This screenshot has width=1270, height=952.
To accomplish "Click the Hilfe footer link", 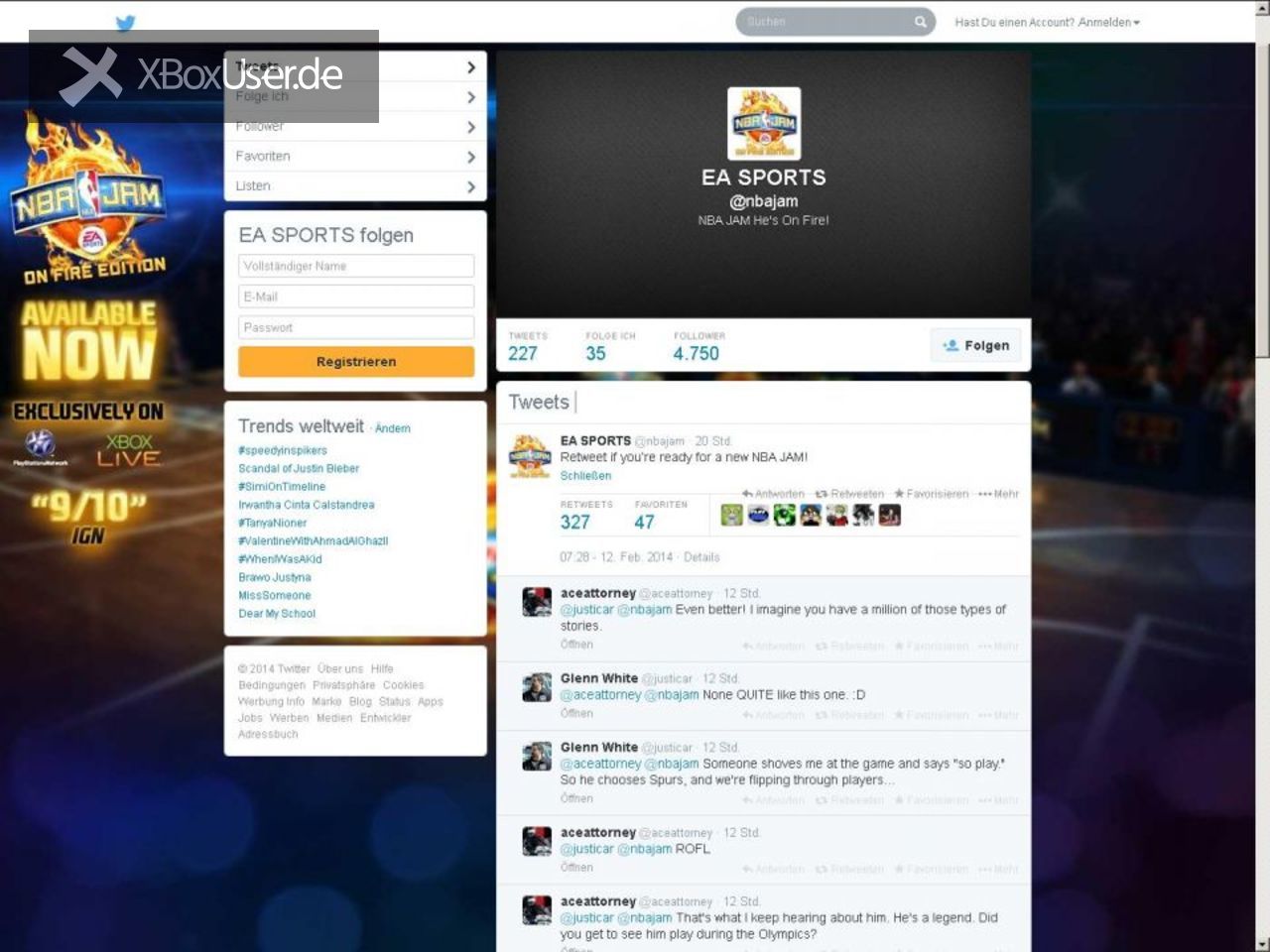I will (x=382, y=669).
